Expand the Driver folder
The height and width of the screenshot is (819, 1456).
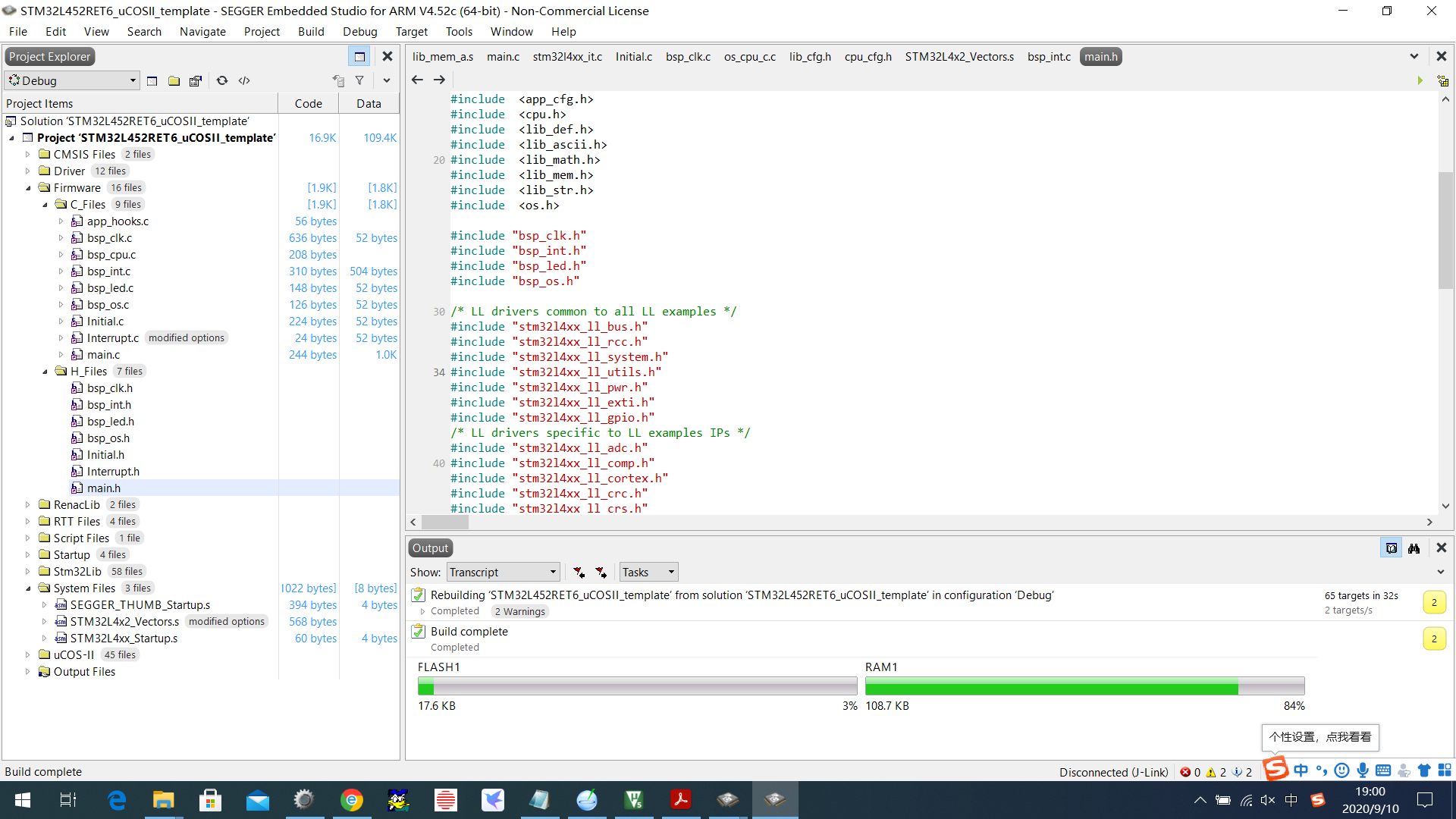[x=28, y=171]
